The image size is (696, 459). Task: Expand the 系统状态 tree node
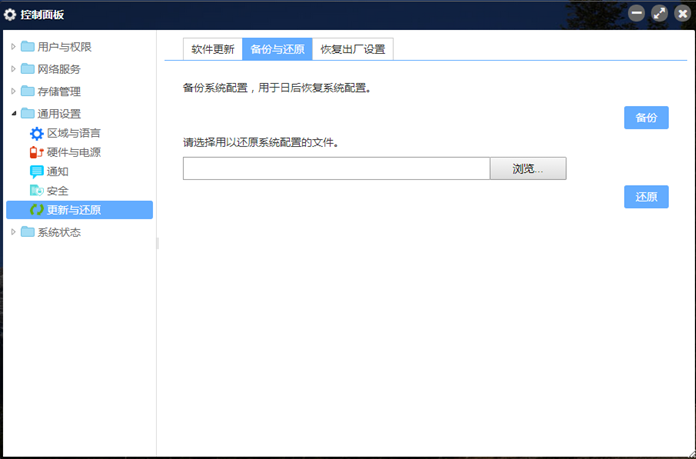[13, 232]
